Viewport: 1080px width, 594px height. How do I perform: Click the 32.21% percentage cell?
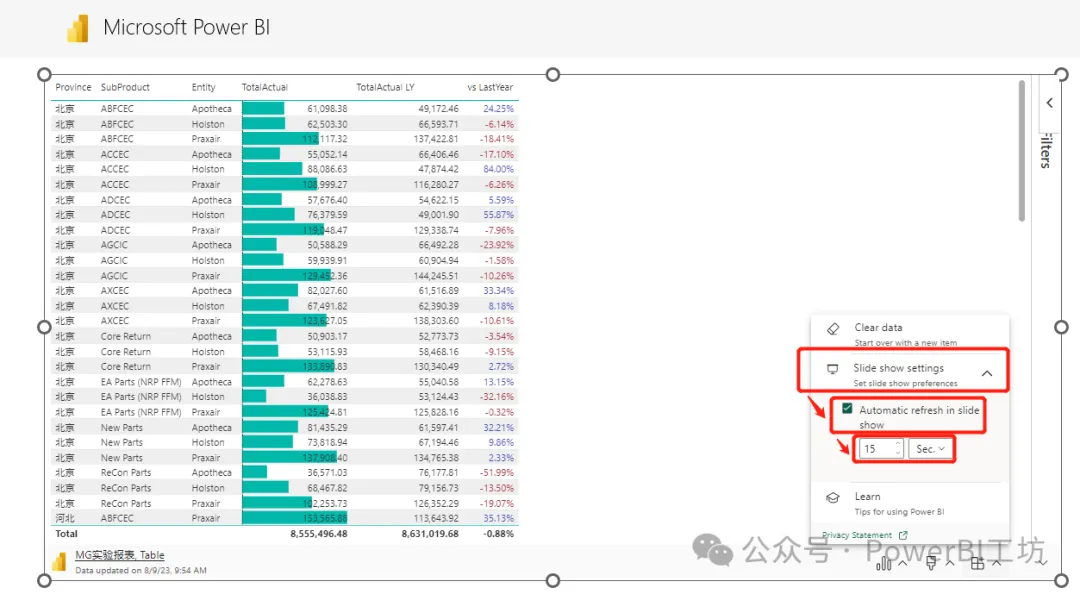pos(498,427)
